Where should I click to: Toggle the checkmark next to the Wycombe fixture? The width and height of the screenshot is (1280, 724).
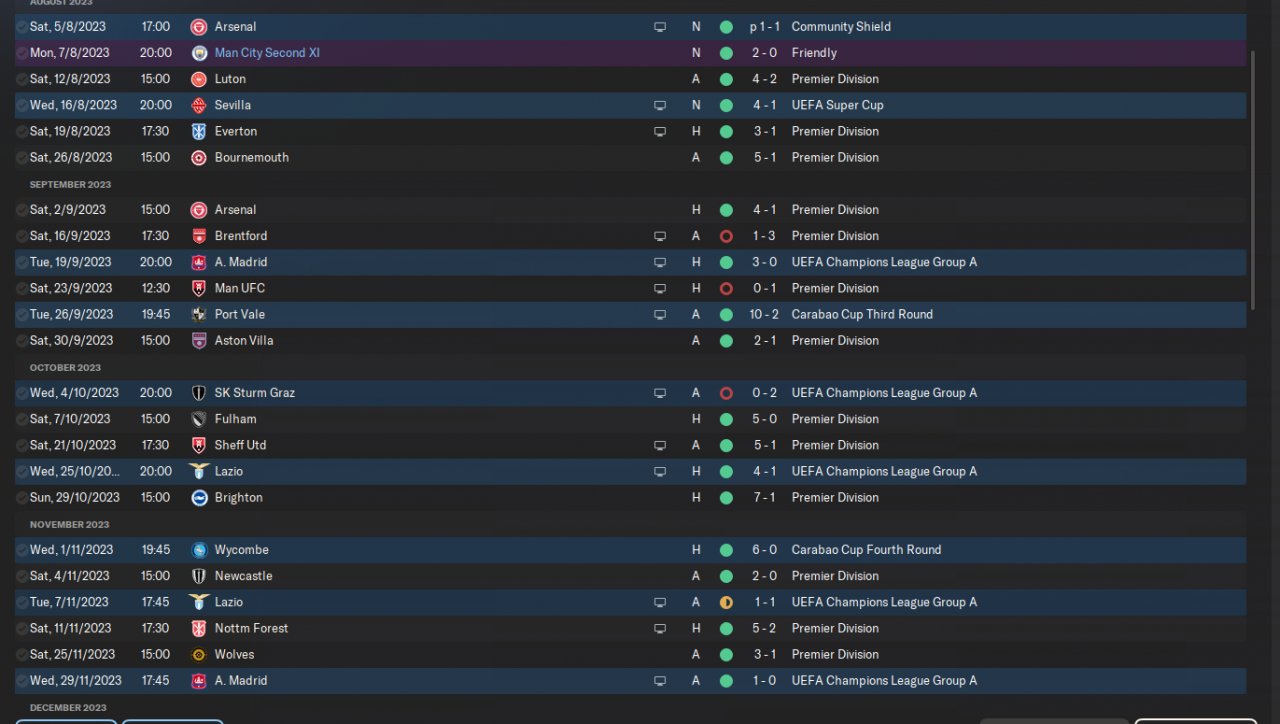(22, 550)
